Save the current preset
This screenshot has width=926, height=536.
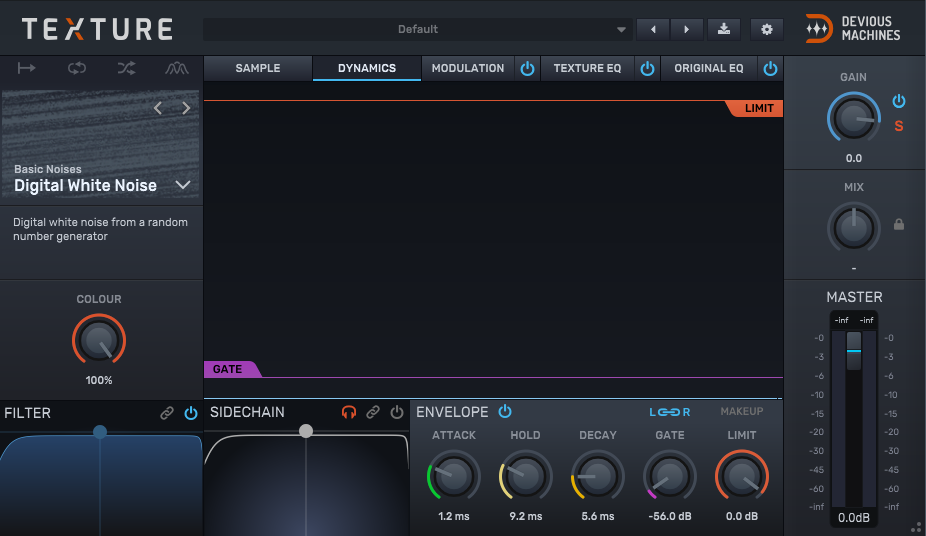coord(723,29)
